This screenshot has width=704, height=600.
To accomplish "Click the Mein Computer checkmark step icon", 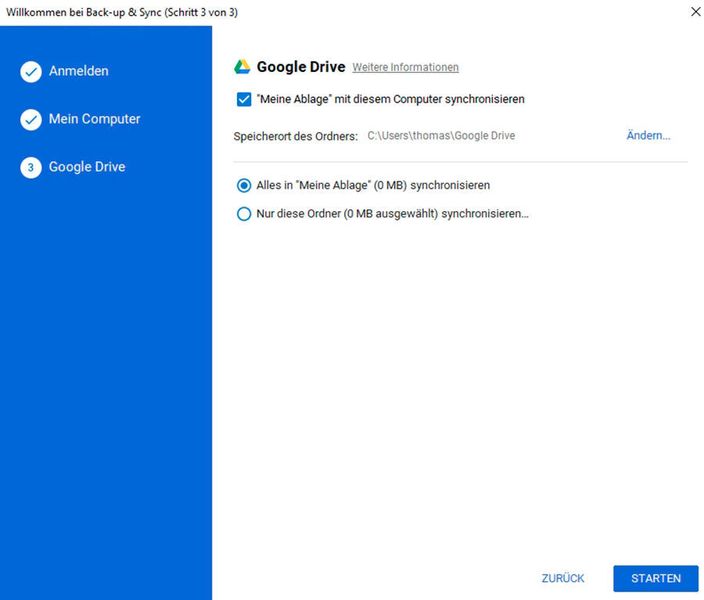I will (x=31, y=119).
